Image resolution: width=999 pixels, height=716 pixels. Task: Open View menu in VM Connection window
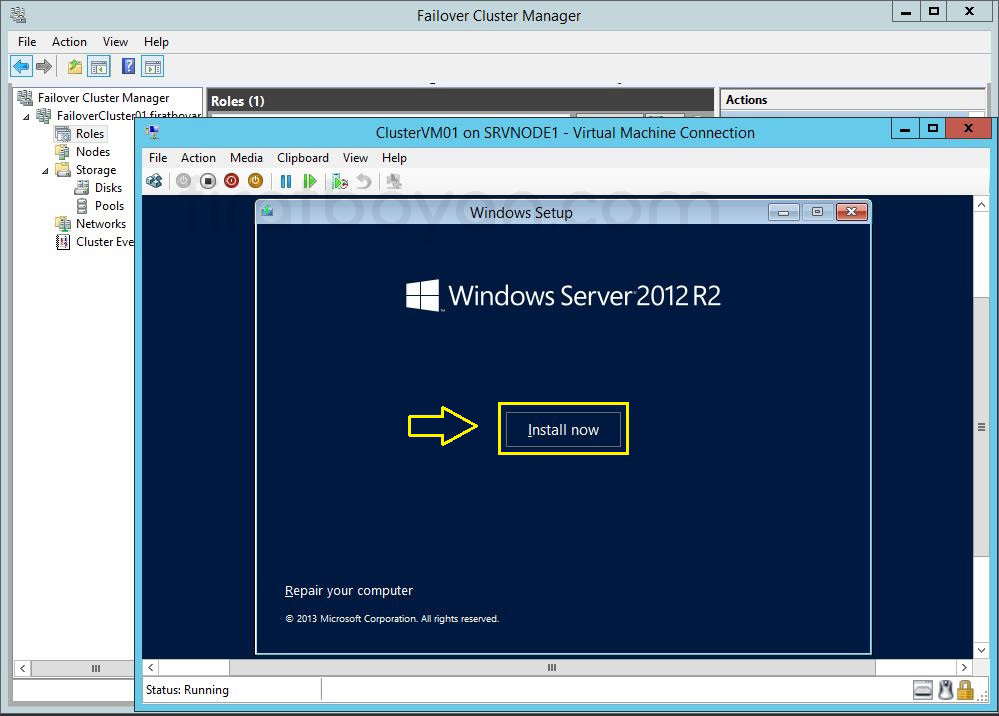355,157
